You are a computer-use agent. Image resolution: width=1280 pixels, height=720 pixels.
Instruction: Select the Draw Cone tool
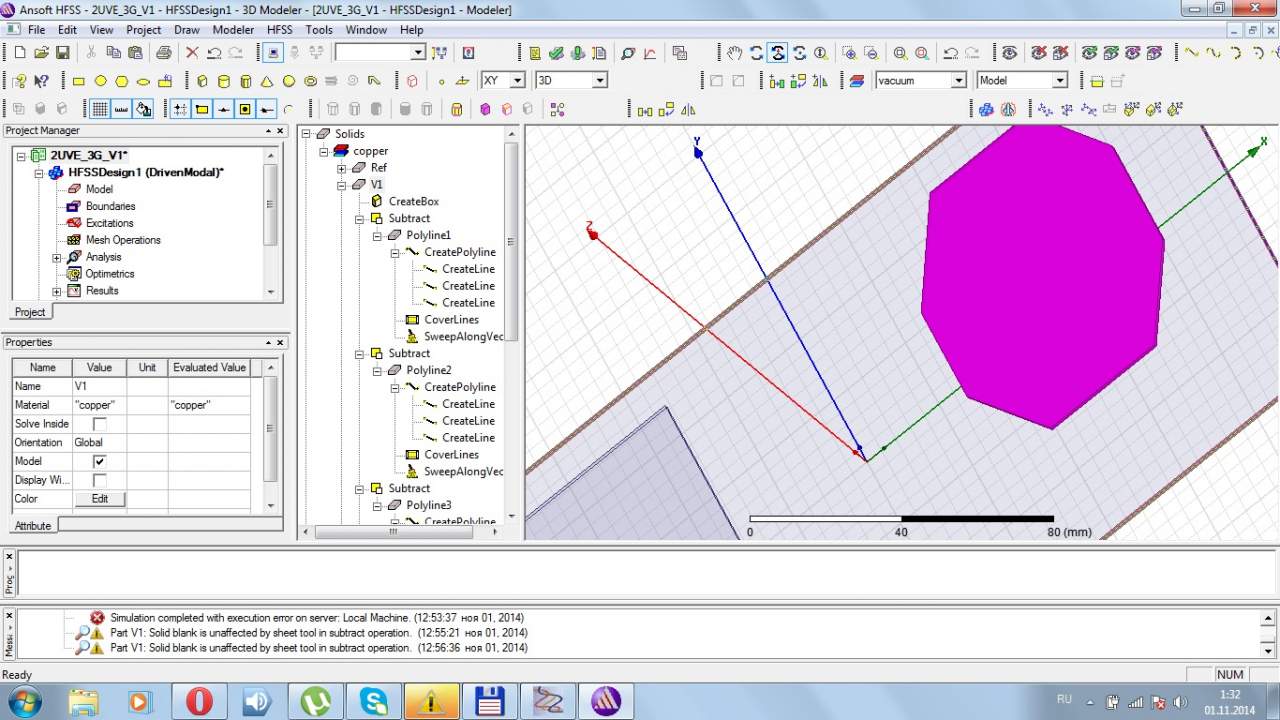coord(267,81)
